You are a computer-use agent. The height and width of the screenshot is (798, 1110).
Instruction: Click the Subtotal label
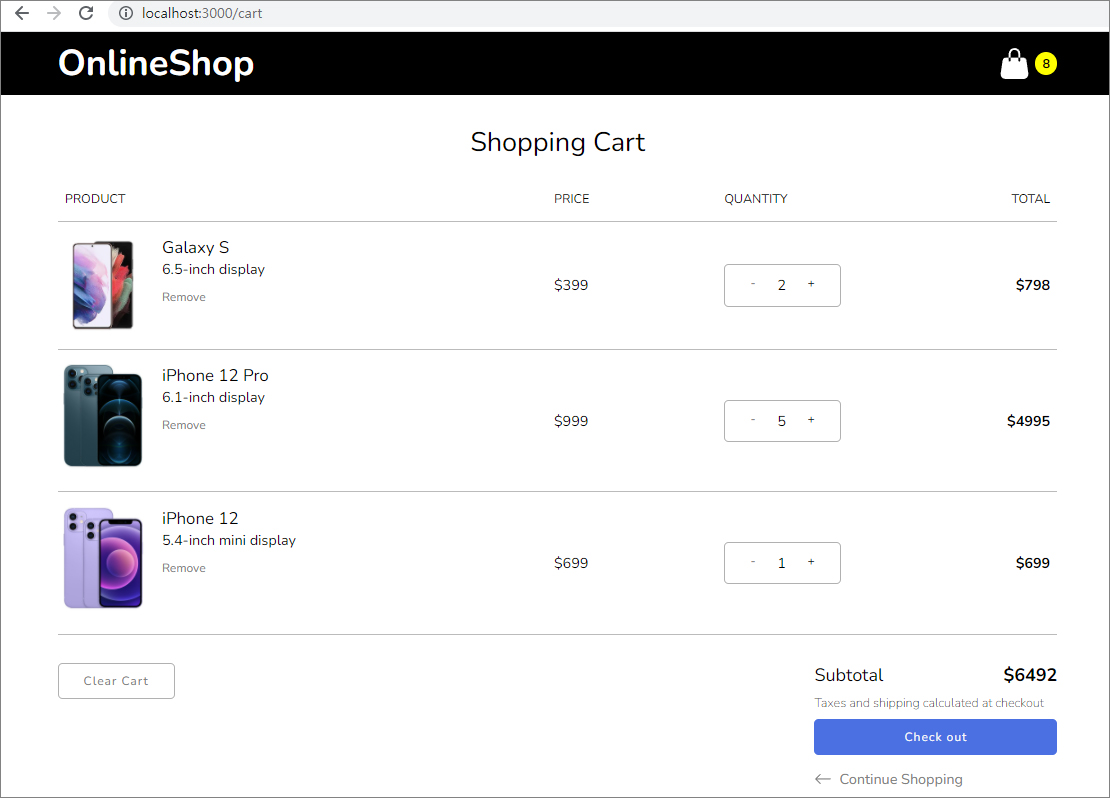pos(849,675)
